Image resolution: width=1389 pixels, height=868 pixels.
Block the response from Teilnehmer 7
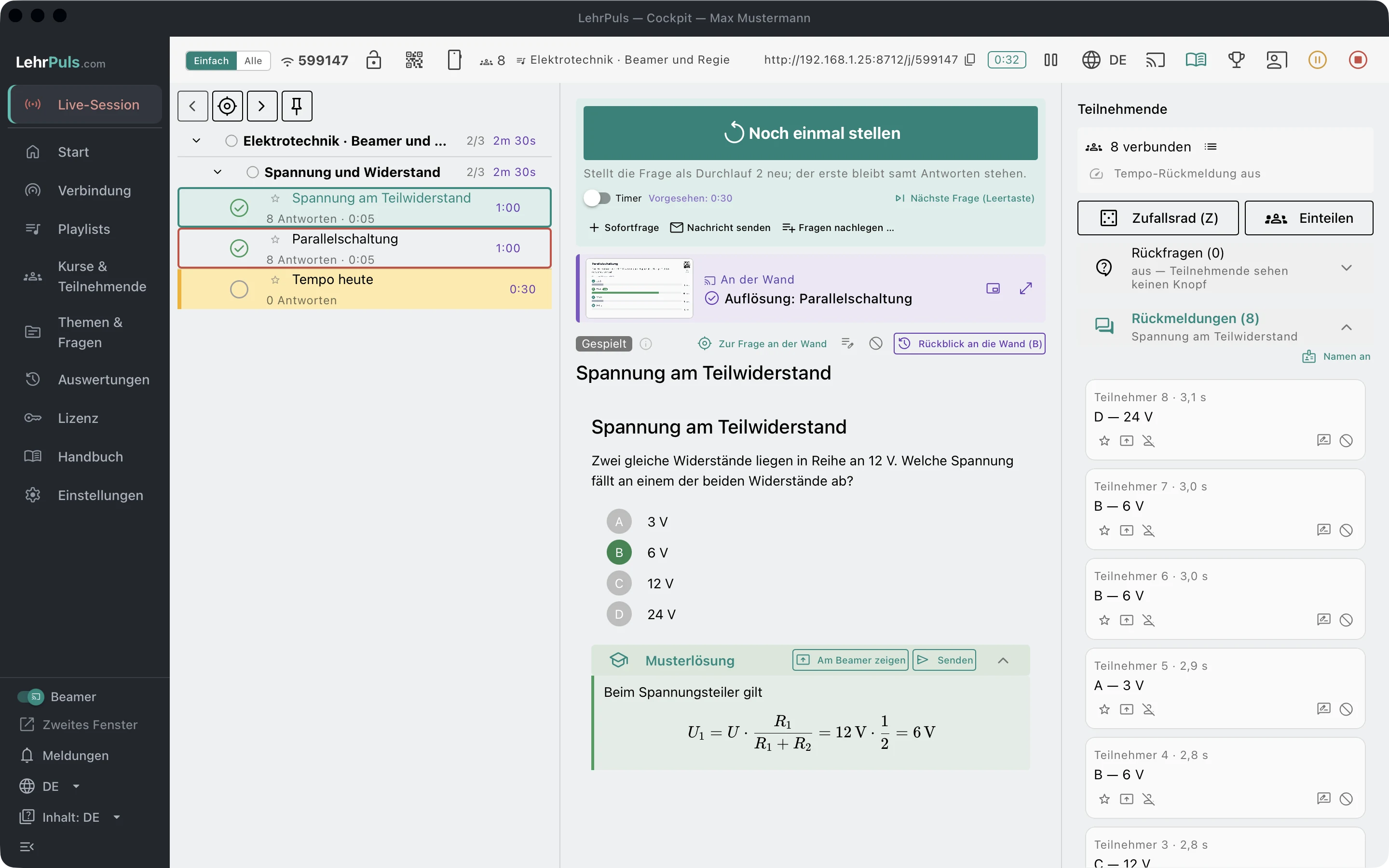click(x=1346, y=530)
